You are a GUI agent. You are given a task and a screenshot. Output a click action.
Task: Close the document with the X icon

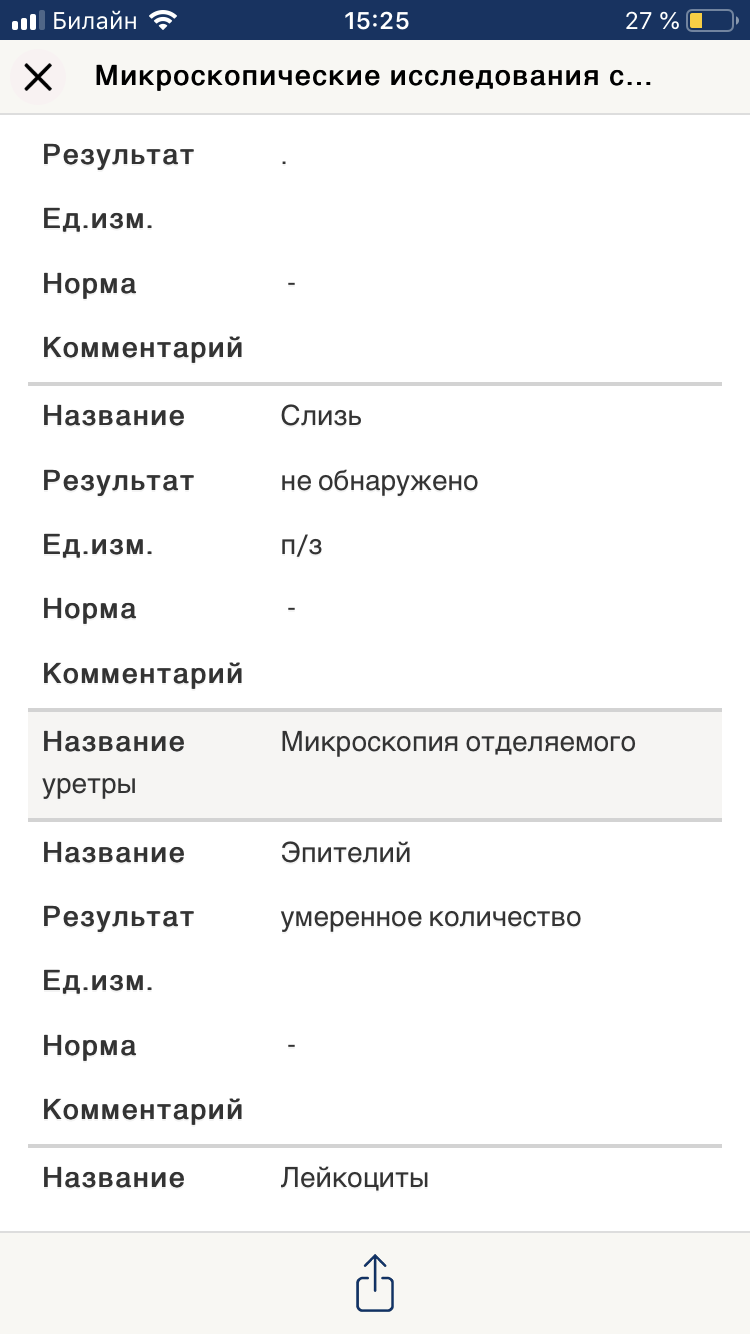coord(38,77)
